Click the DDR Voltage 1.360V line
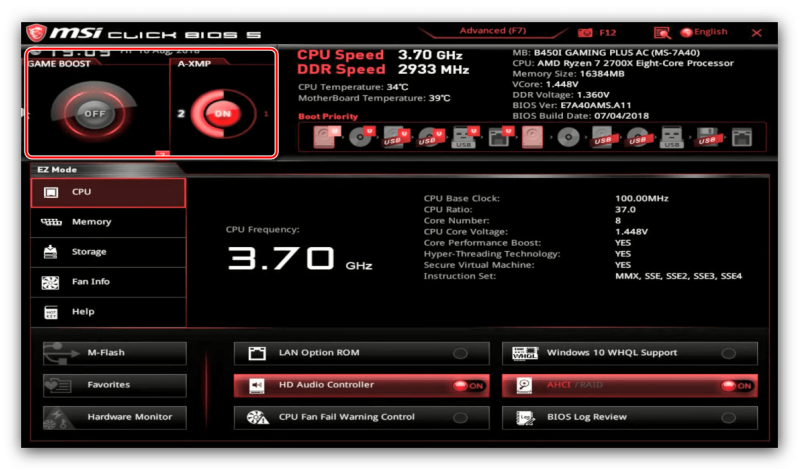Screen dimensions: 800x470 tap(561, 95)
